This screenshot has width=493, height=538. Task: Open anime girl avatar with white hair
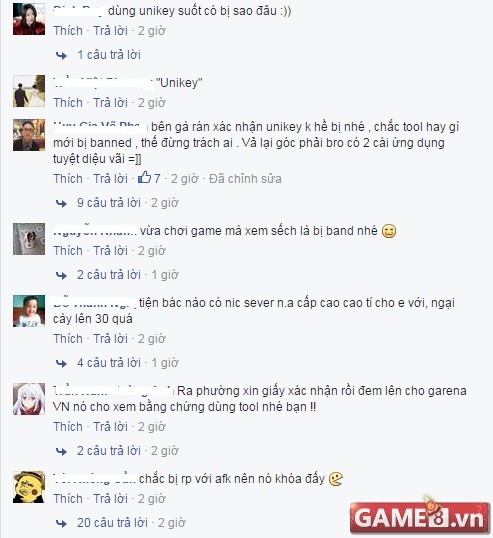(x=29, y=399)
